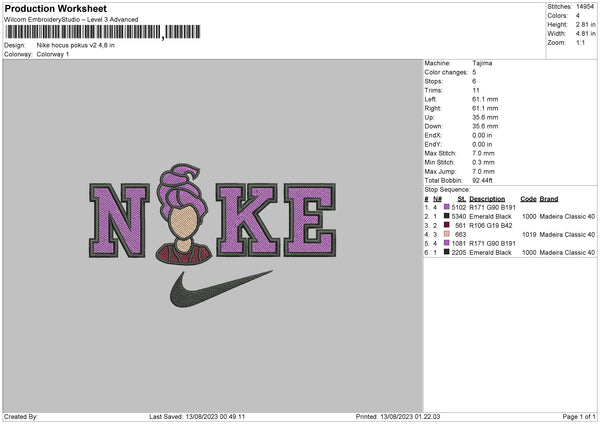Click the purple-haired figure in the design
Viewport: 600px width, 424px height.
coord(184,214)
